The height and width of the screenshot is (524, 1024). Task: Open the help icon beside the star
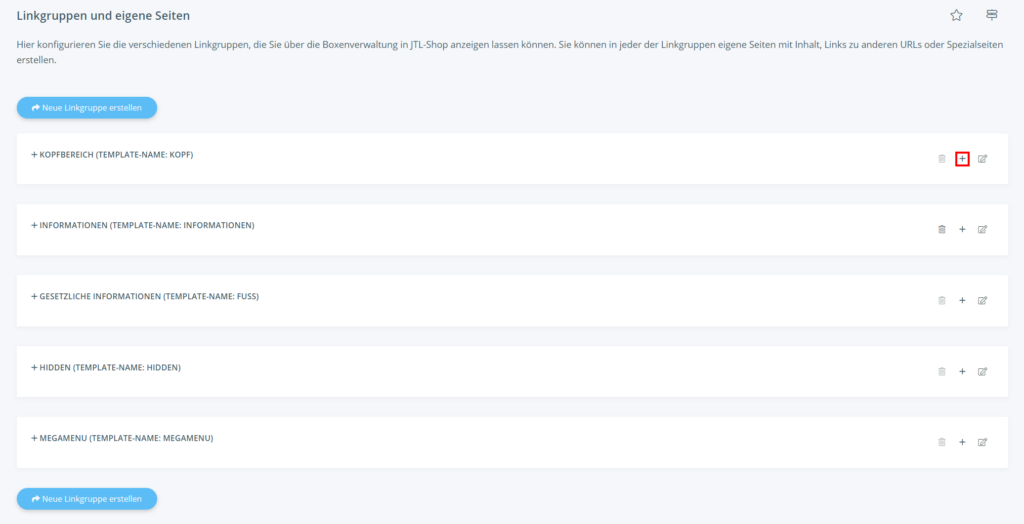pos(992,15)
